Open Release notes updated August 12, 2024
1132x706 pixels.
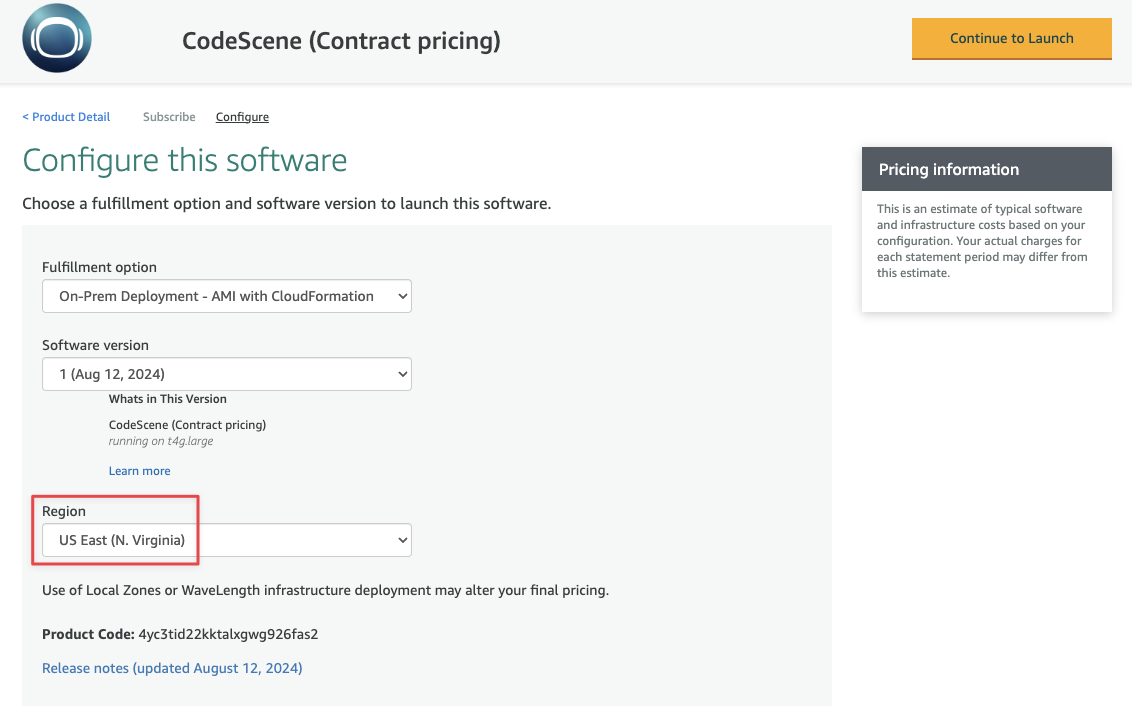tap(172, 668)
